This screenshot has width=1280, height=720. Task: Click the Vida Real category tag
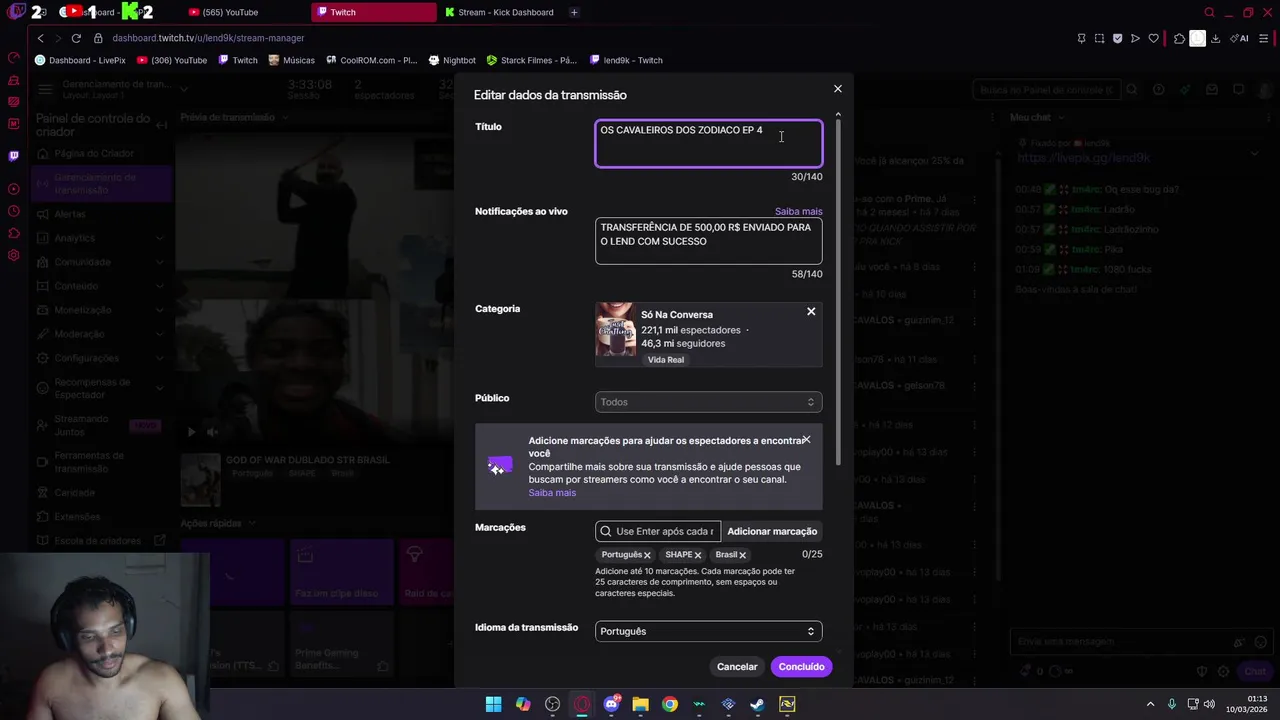click(x=666, y=360)
